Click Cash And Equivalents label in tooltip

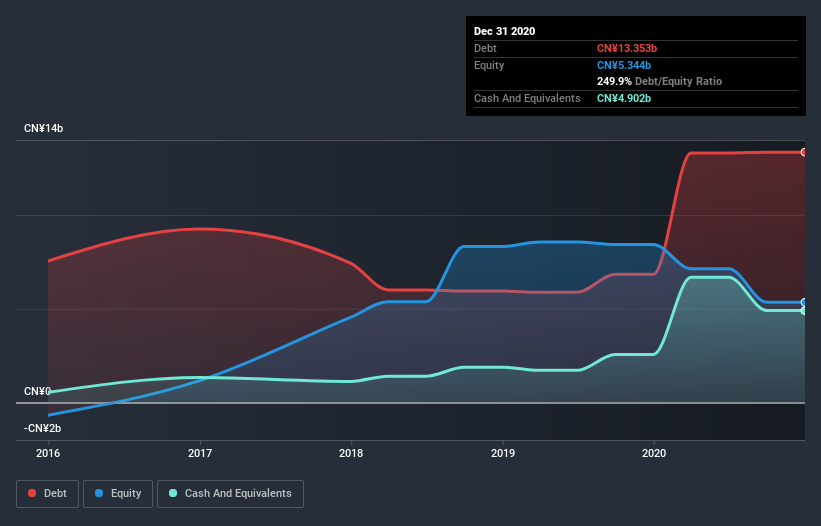coord(527,98)
